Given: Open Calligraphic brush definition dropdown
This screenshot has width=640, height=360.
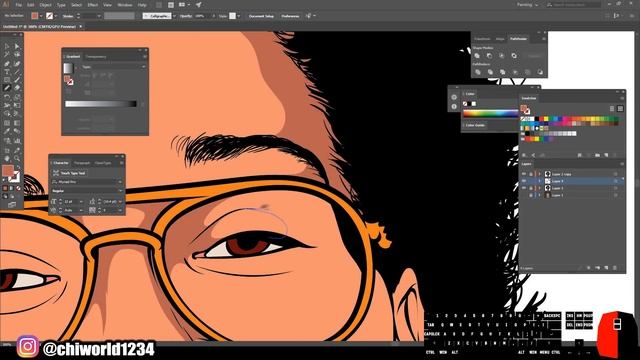Looking at the screenshot, I should click(174, 16).
